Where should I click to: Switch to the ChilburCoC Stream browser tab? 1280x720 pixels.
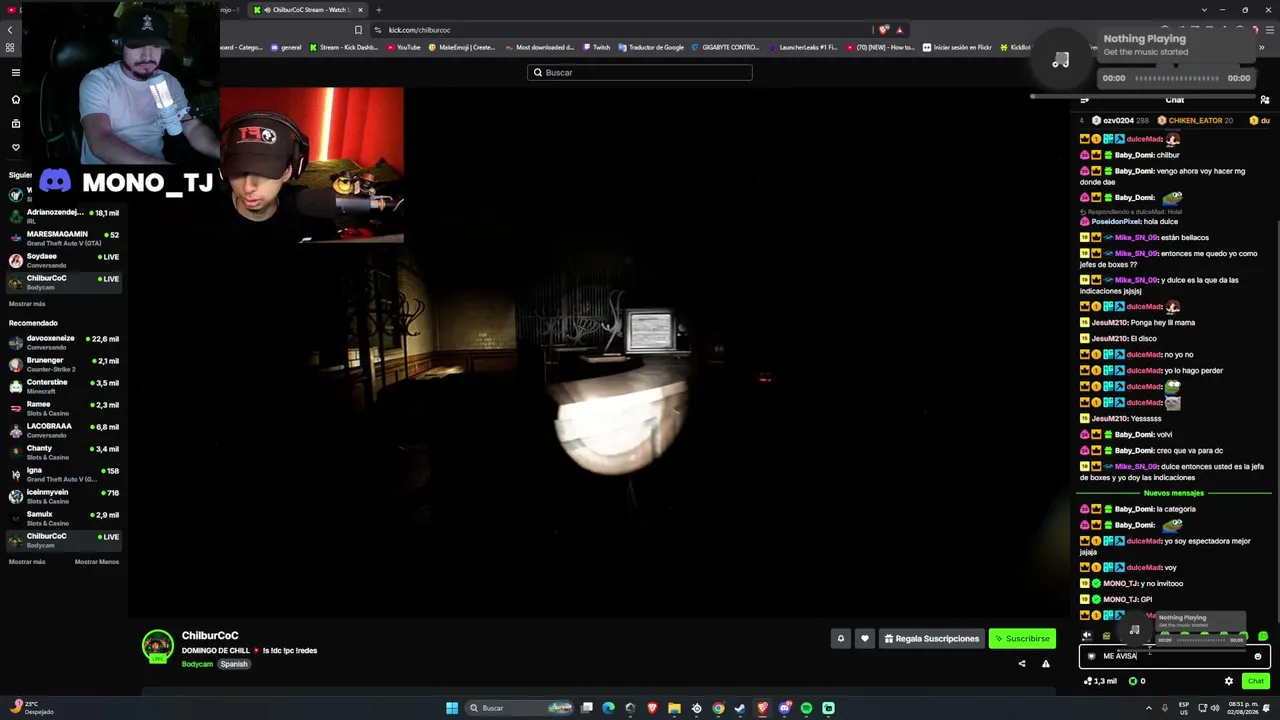[308, 10]
